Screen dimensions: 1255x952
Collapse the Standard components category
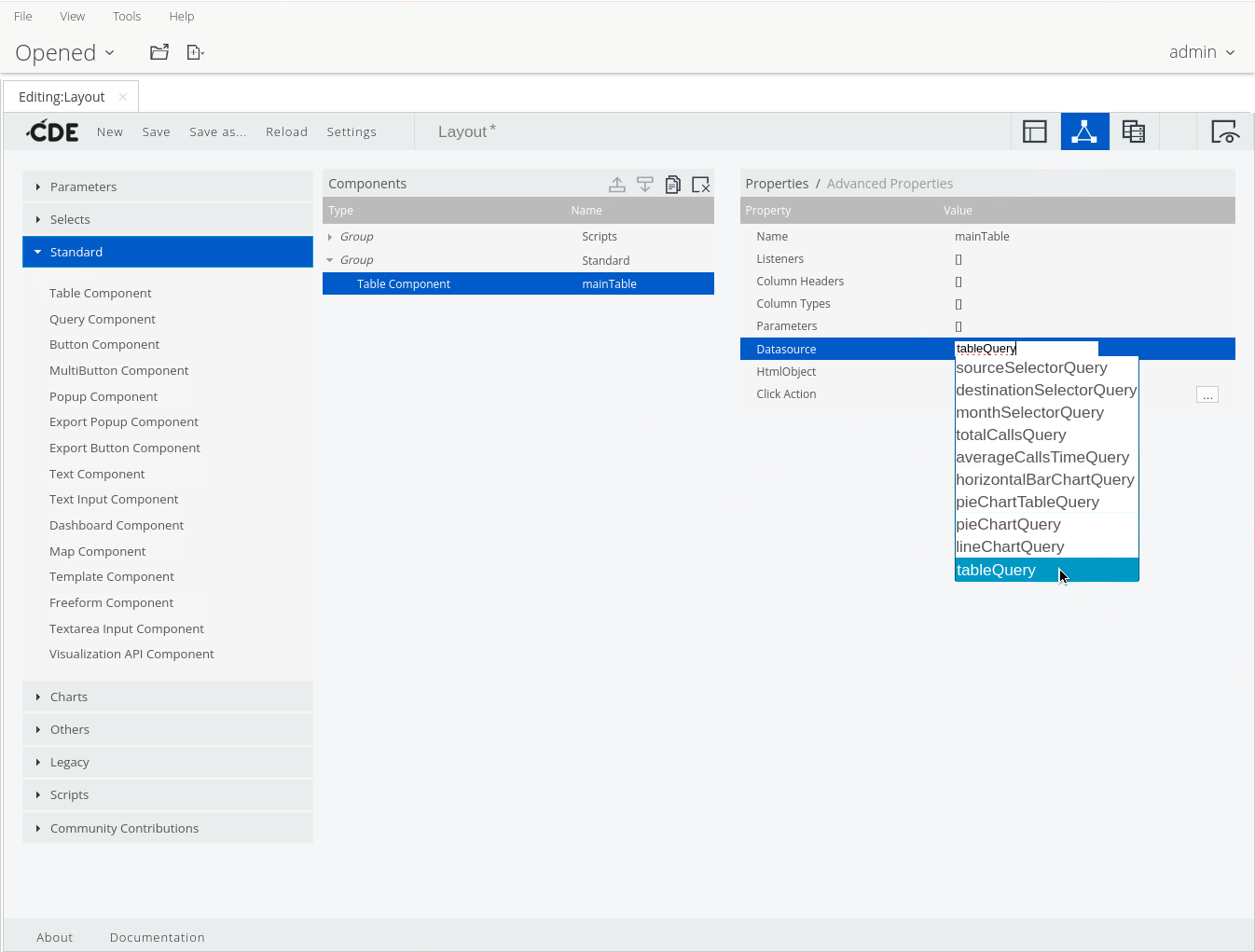[76, 252]
